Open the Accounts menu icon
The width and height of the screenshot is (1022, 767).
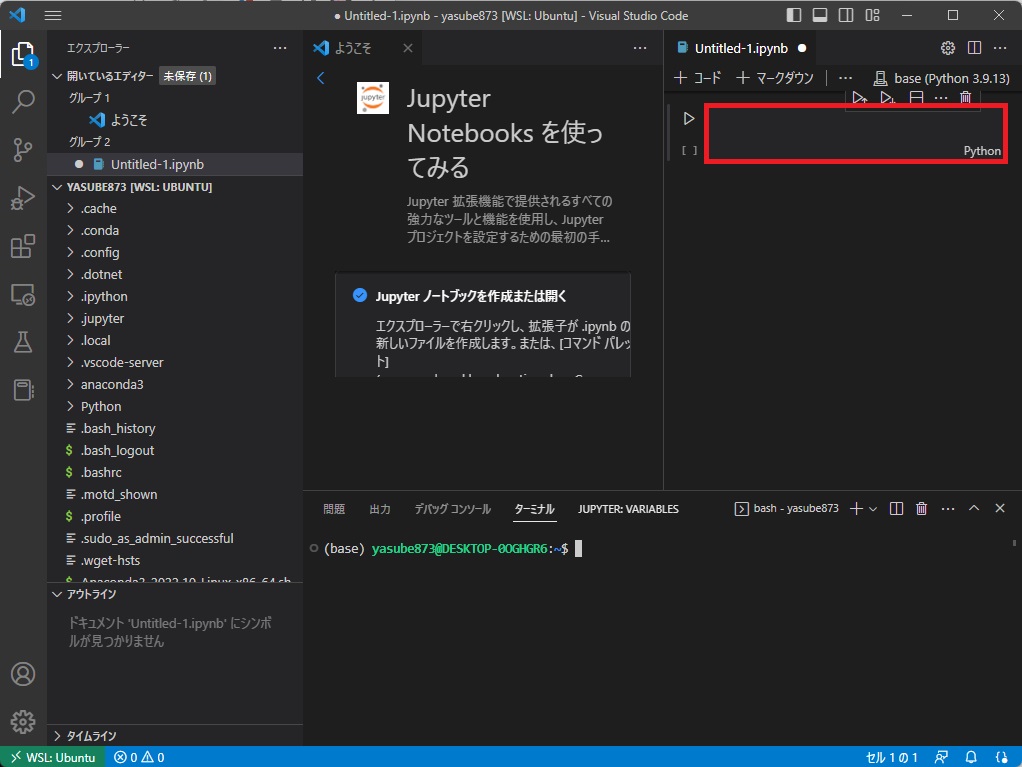(23, 674)
